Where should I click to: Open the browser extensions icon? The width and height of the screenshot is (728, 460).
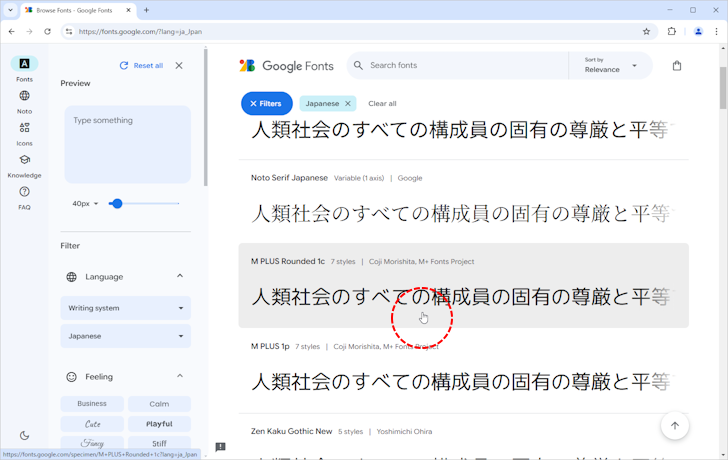(672, 32)
